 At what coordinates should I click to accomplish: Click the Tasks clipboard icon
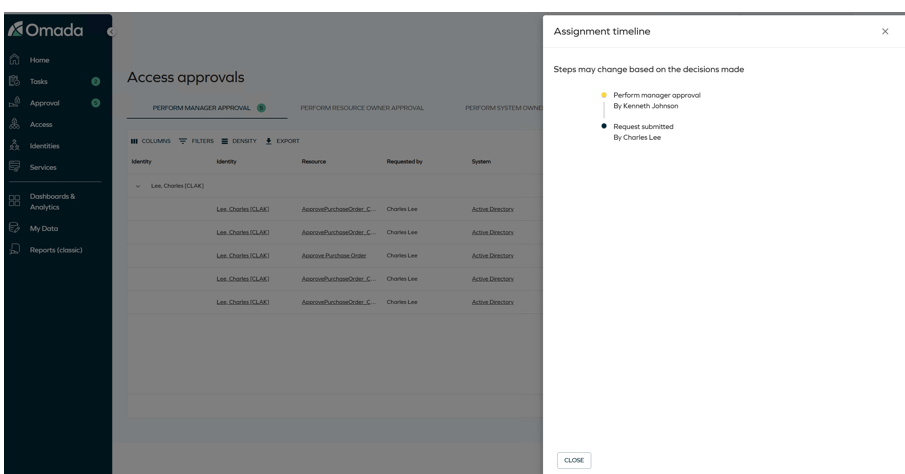click(14, 81)
